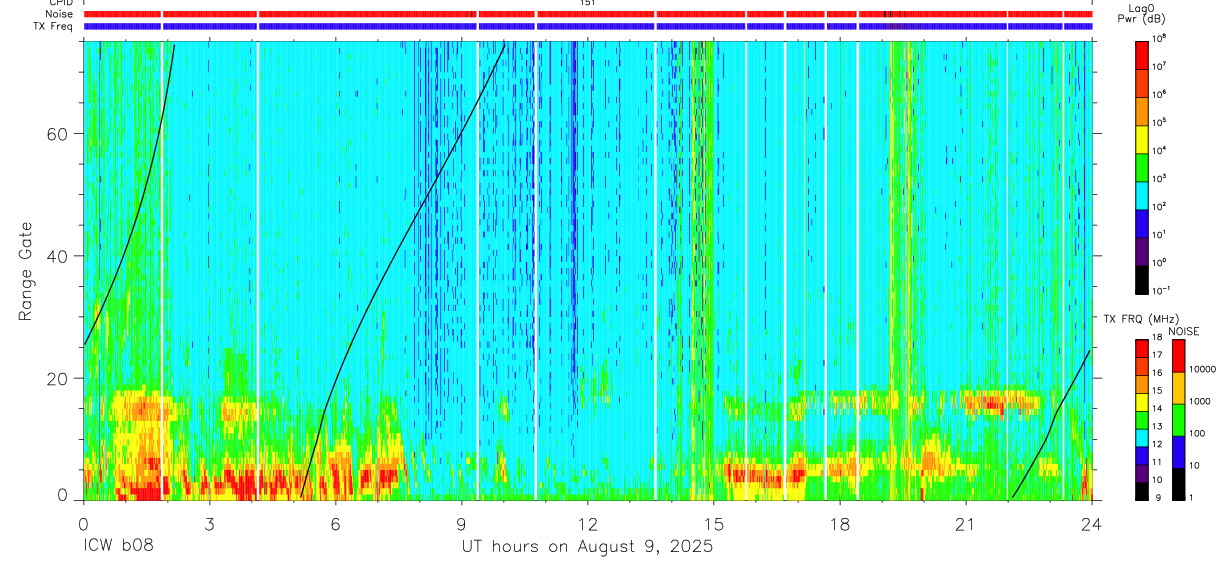This screenshot has height=567, width=1228.
Task: Click the '21' tick label on the time axis
Action: click(x=966, y=524)
